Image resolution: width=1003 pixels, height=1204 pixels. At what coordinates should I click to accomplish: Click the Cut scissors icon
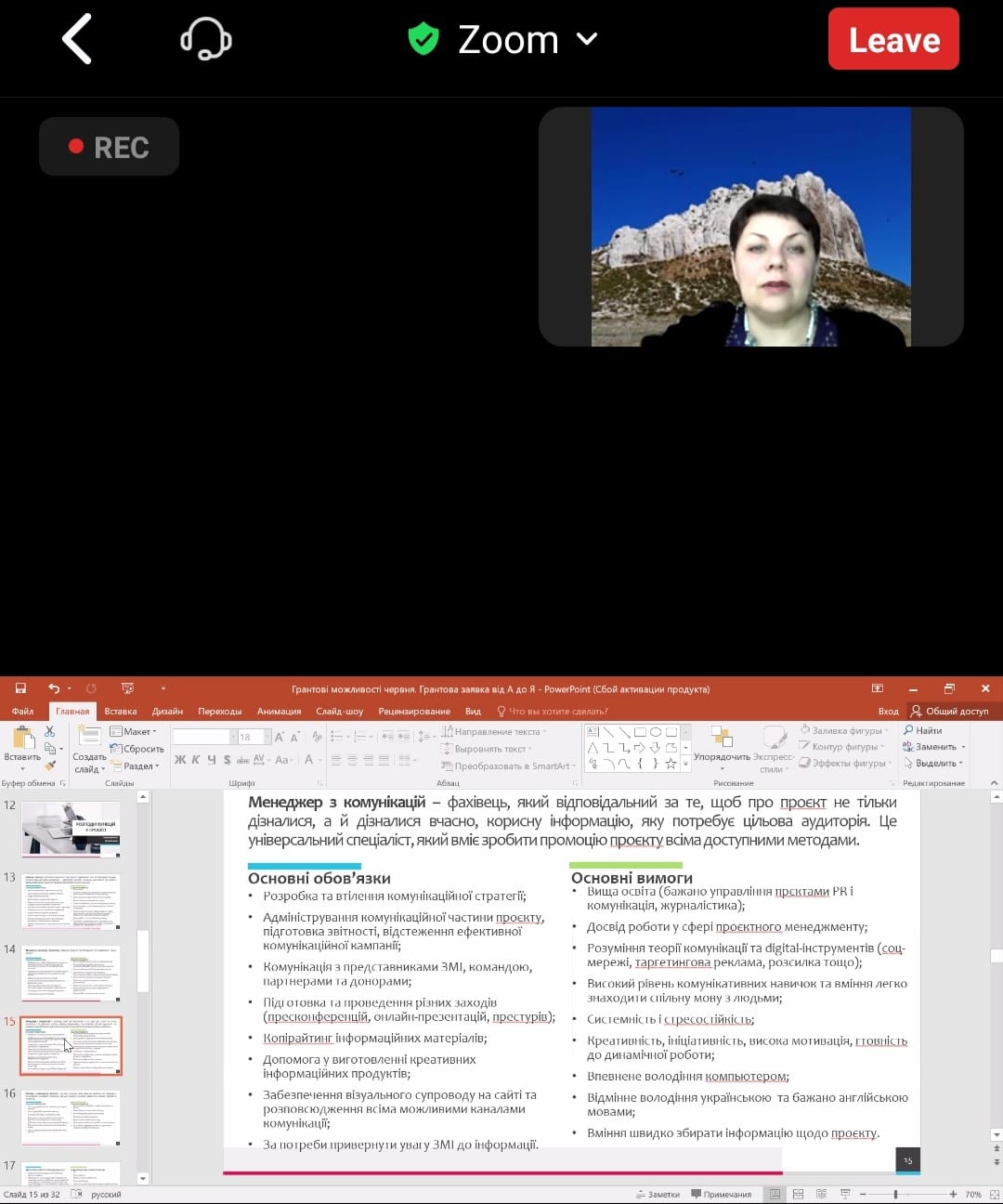click(x=50, y=732)
